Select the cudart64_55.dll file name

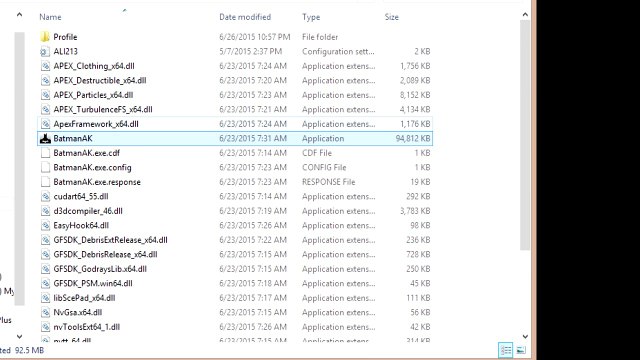coord(81,196)
